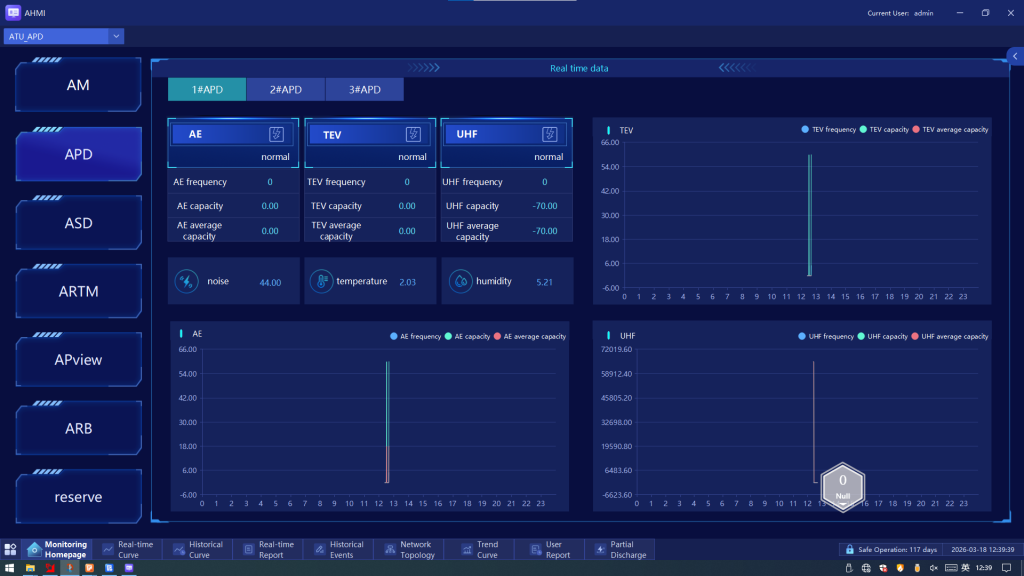1024x576 pixels.
Task: Toggle TEV frequency series in TEV legend
Action: click(x=828, y=130)
